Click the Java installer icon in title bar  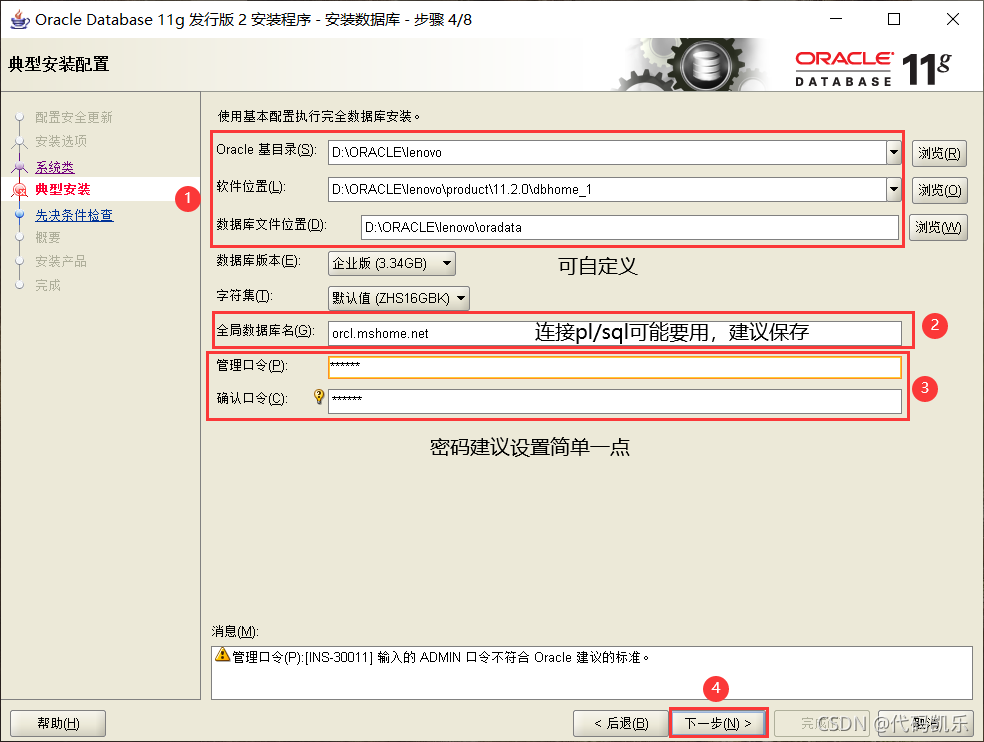pyautogui.click(x=19, y=19)
